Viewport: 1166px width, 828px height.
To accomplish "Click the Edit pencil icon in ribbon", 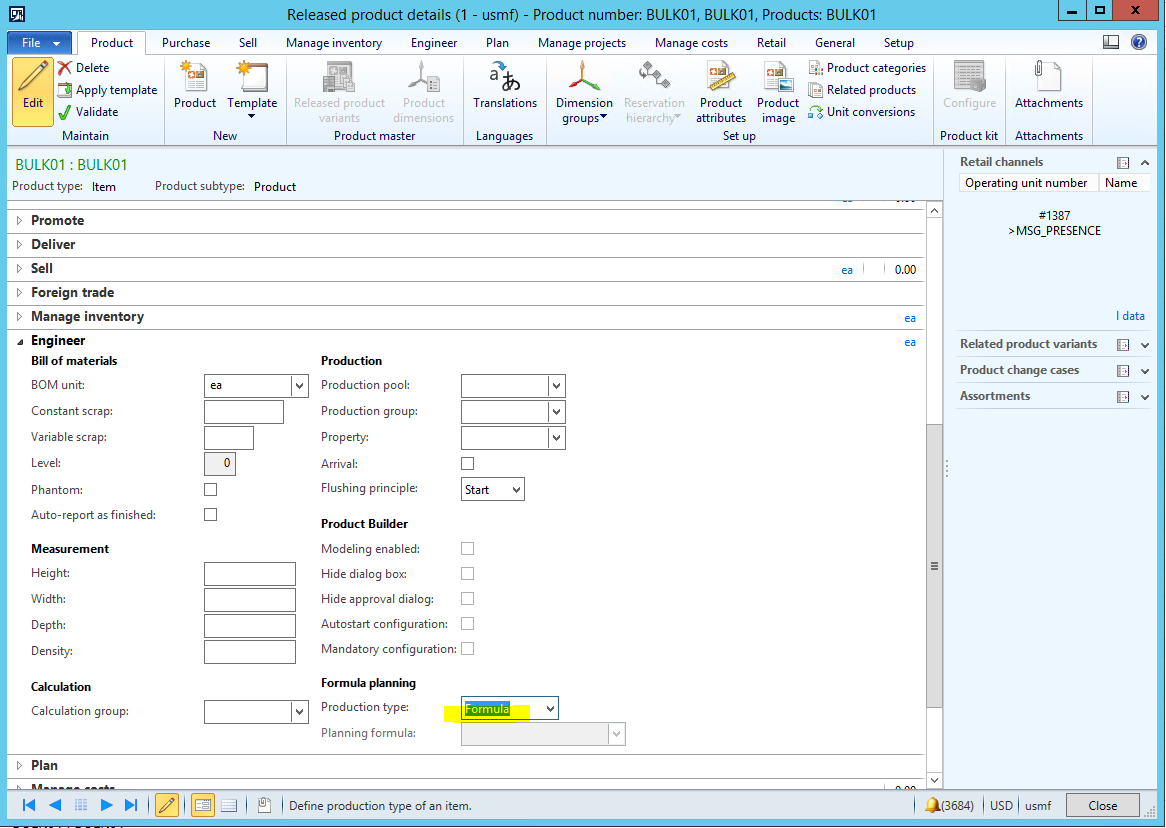I will tap(33, 78).
